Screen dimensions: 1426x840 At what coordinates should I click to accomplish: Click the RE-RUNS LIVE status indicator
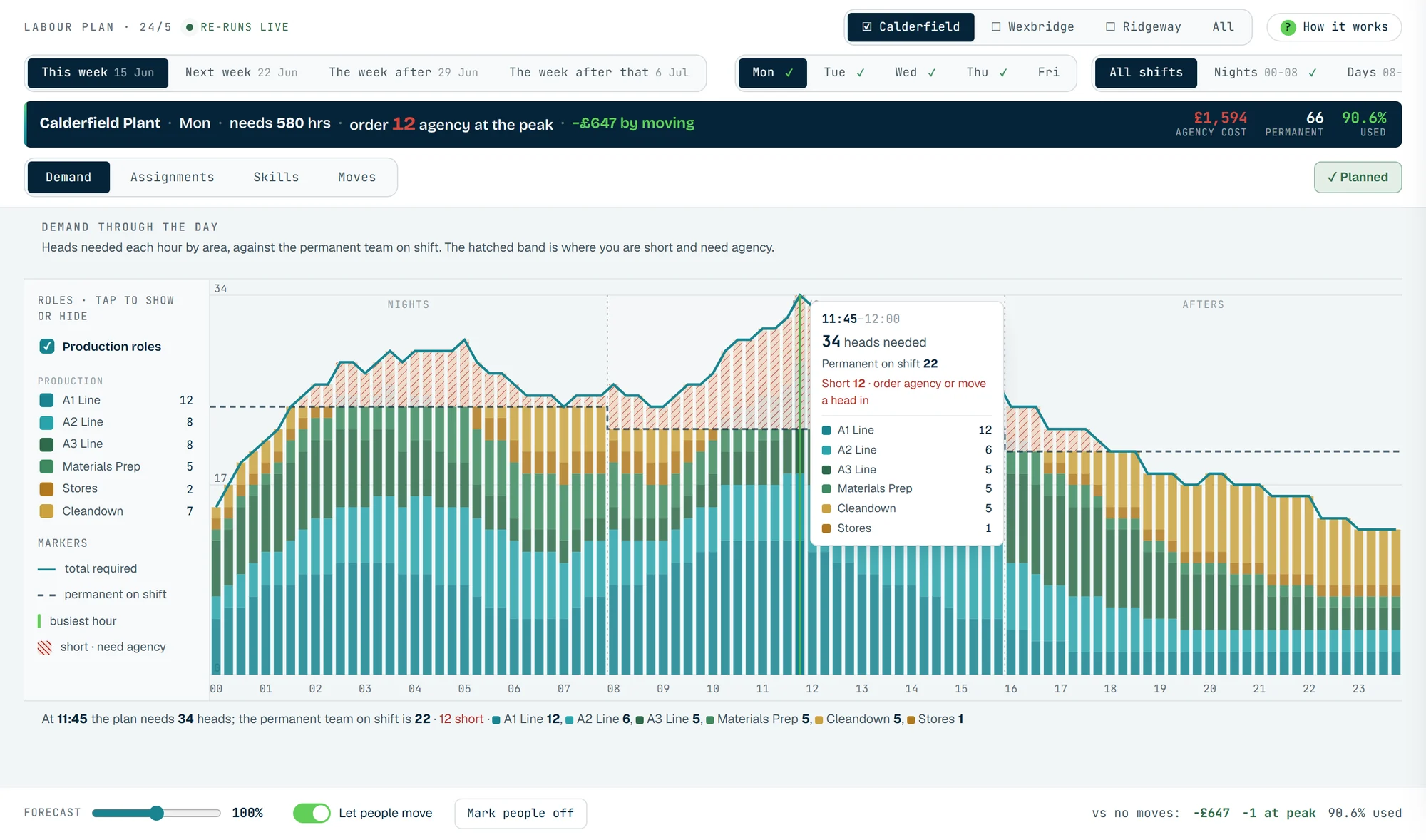(237, 27)
